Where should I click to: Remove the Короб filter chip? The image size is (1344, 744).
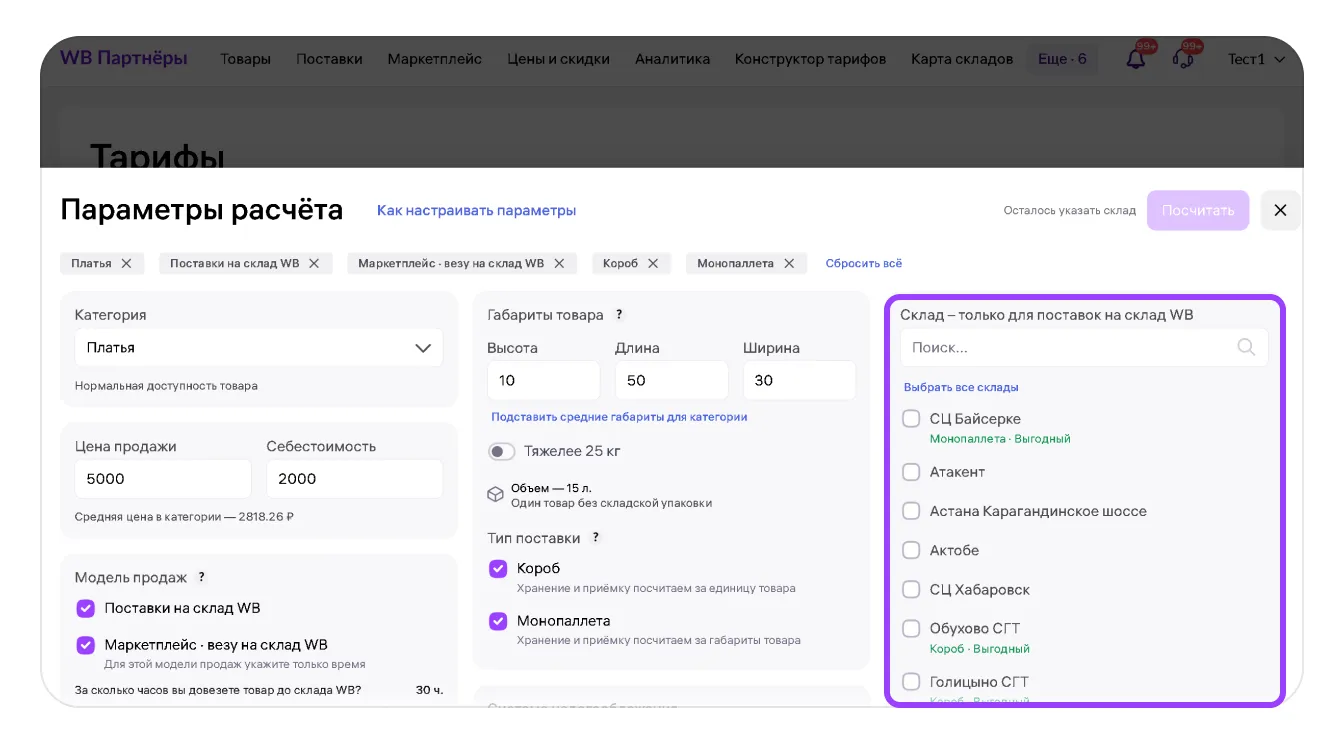pyautogui.click(x=653, y=263)
